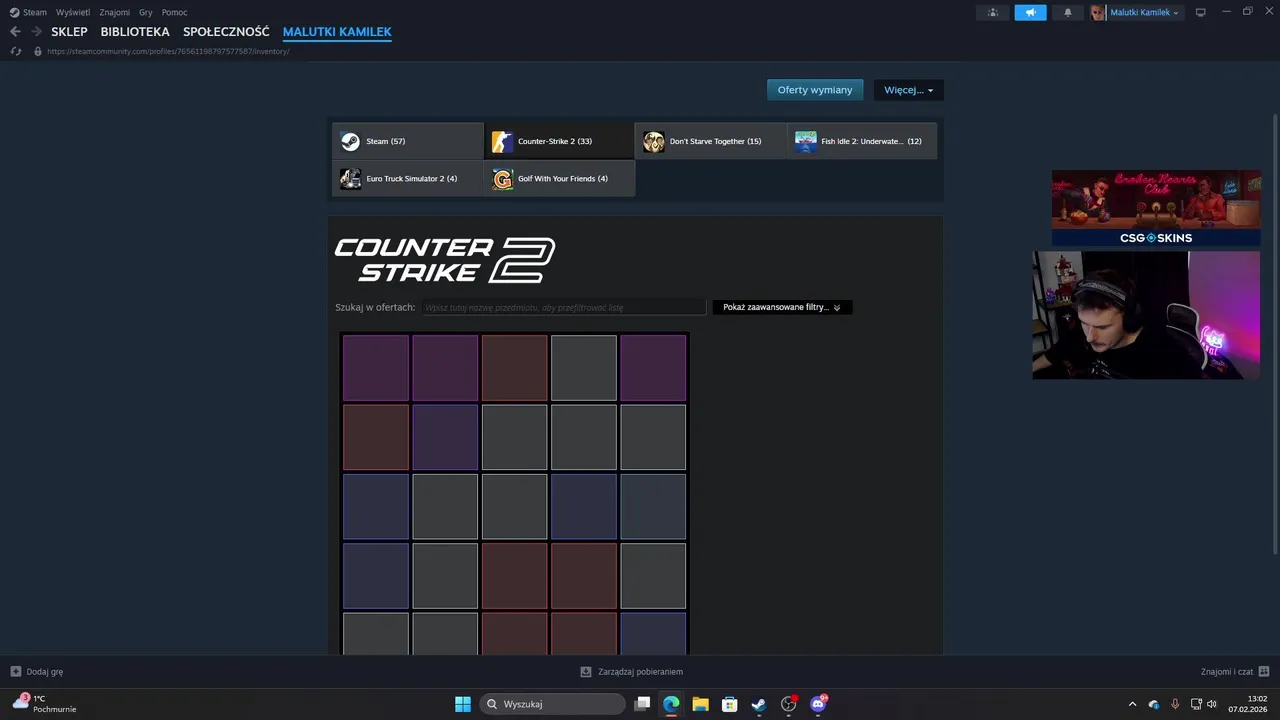The width and height of the screenshot is (1280, 720).
Task: Open the Gry menu
Action: 146,12
